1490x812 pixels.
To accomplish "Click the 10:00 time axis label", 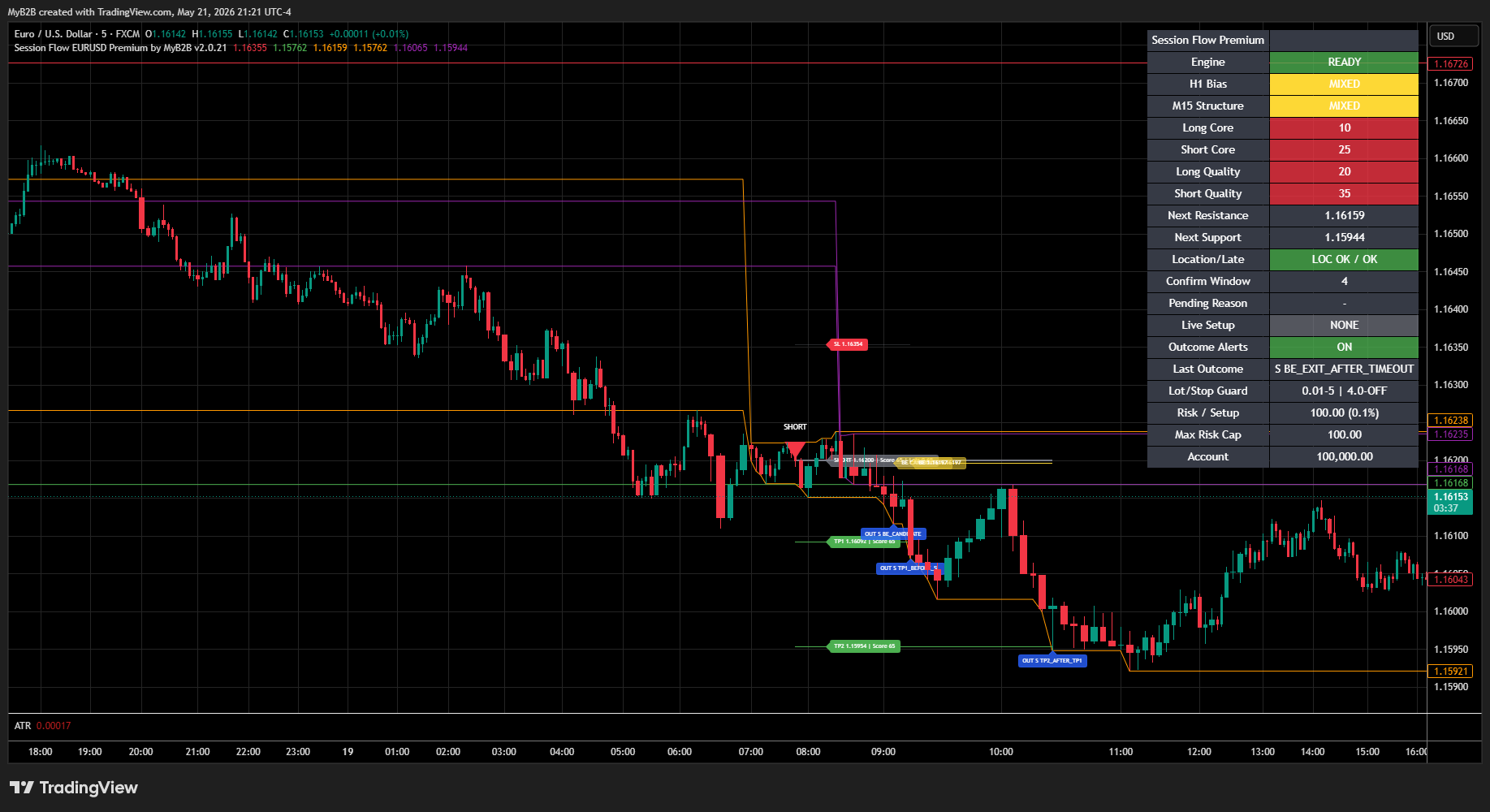I will 1000,752.
